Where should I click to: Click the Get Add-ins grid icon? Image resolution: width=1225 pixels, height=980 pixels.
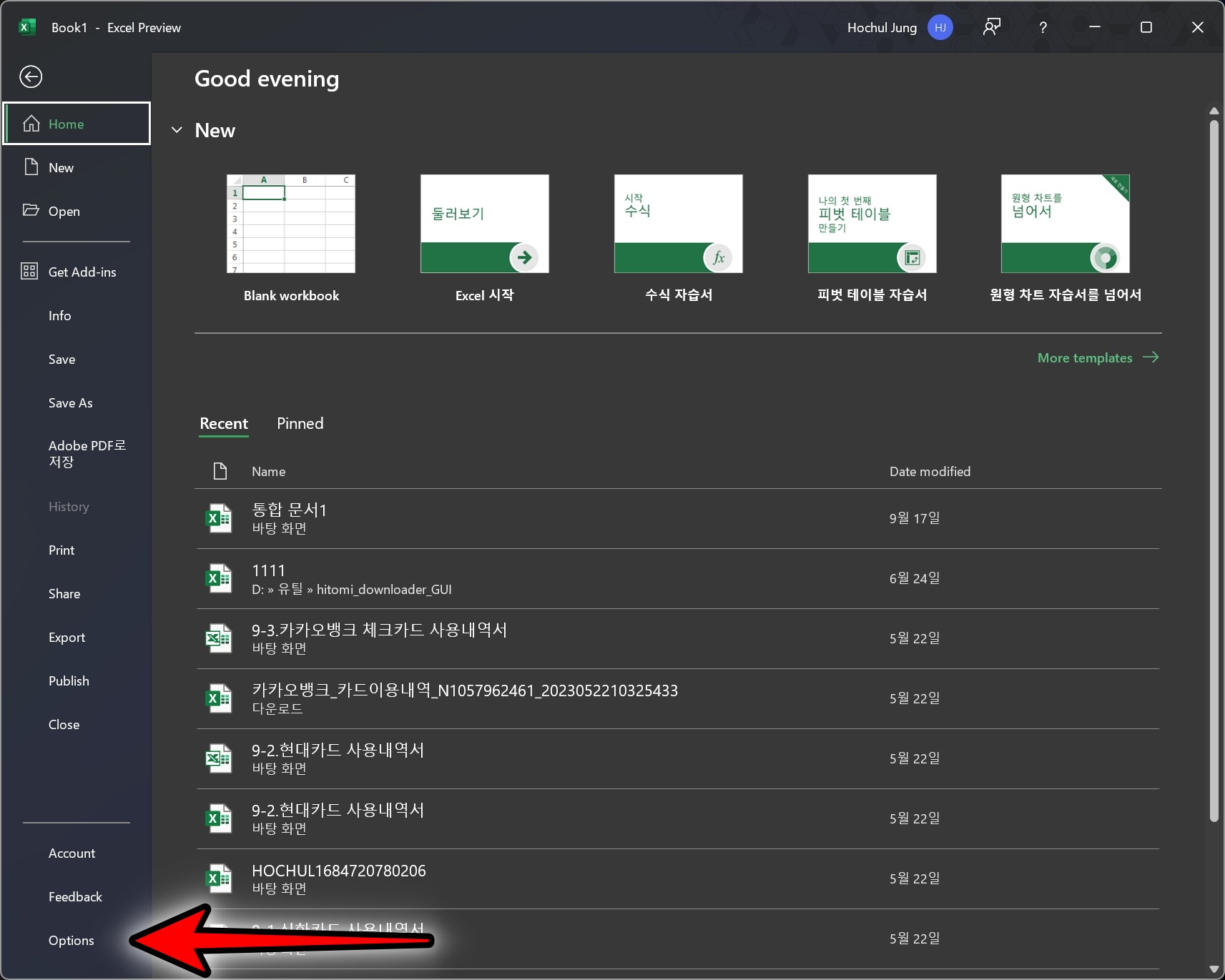click(29, 271)
